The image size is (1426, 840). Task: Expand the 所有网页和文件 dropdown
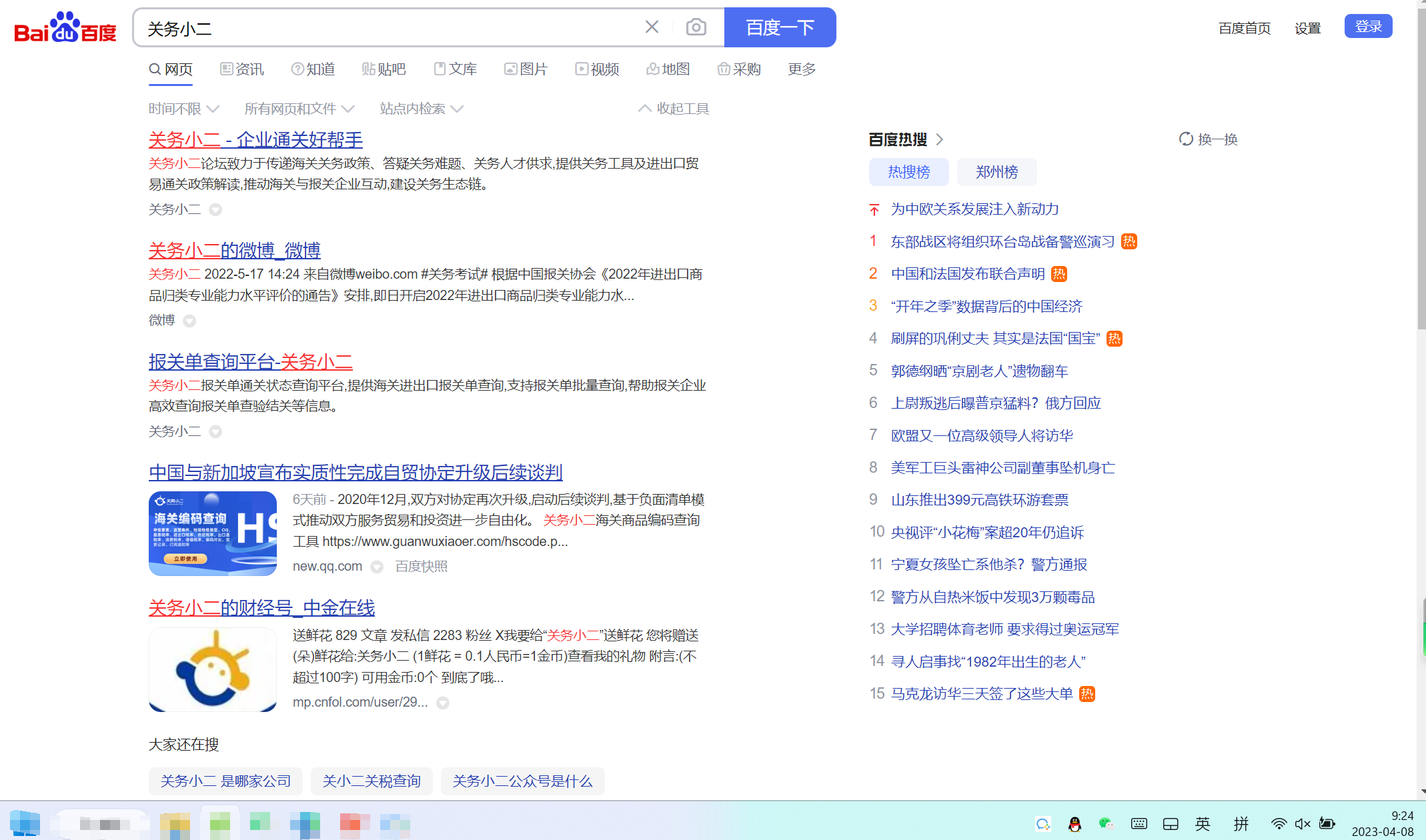click(x=299, y=109)
